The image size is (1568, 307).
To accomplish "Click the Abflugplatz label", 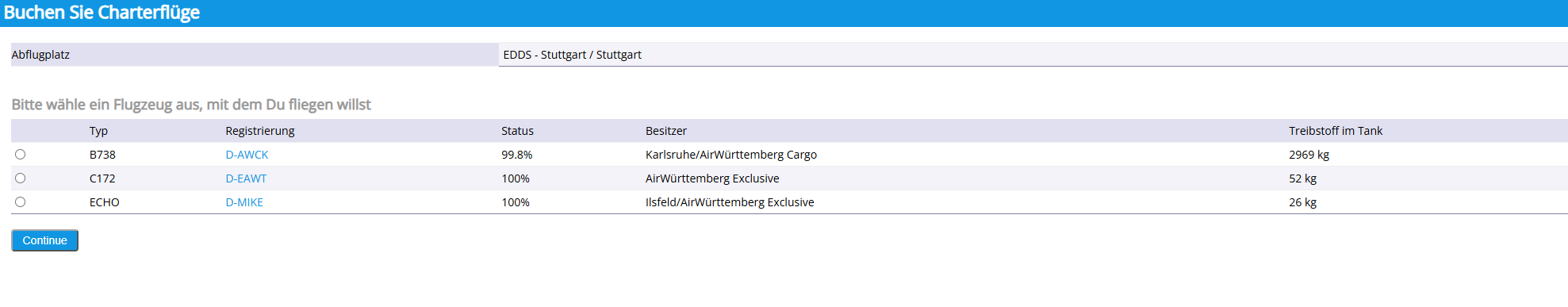I will (40, 55).
